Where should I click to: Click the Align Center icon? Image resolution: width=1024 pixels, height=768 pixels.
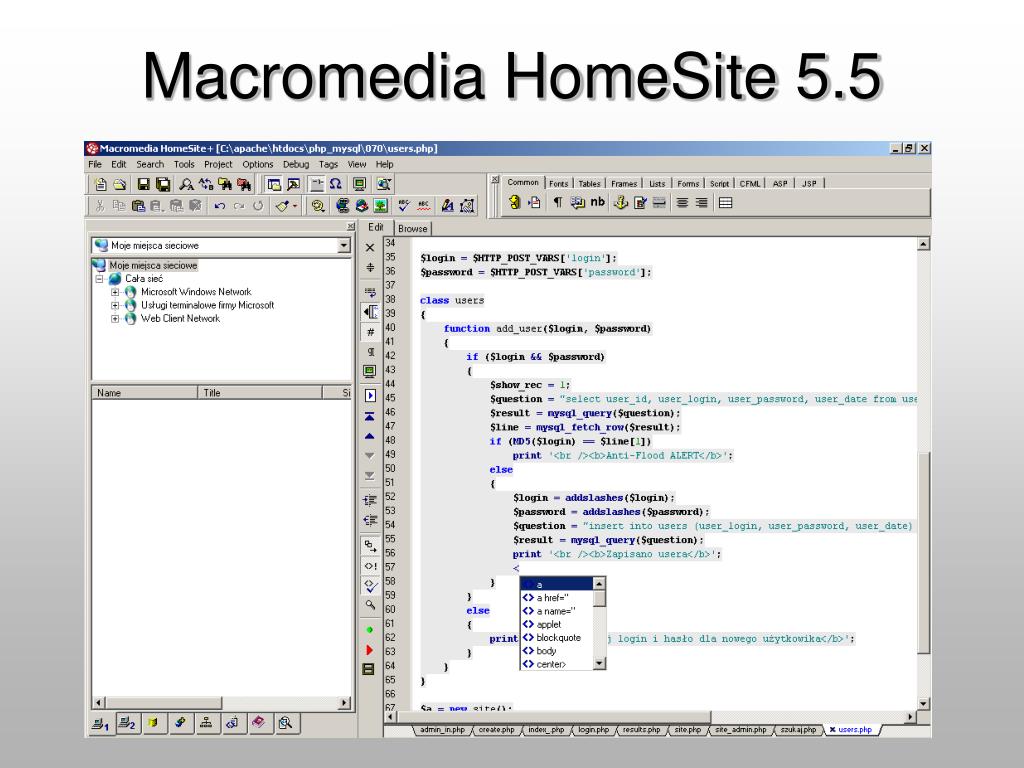[x=682, y=202]
